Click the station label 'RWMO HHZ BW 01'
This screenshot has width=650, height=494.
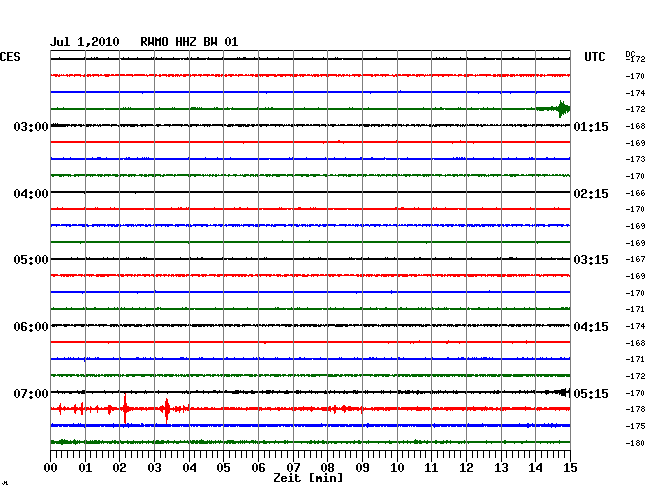[x=189, y=42]
